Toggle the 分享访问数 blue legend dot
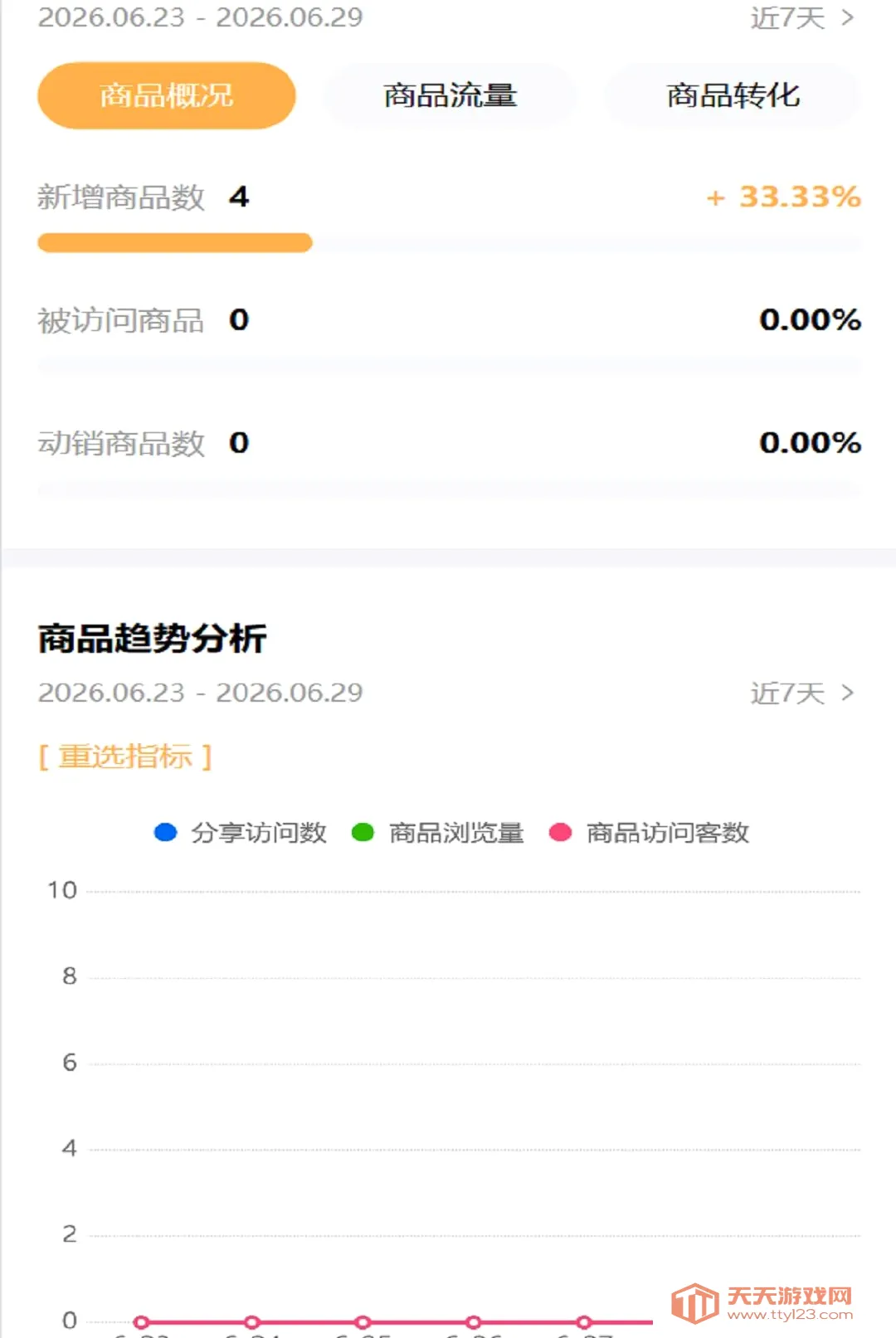The height and width of the screenshot is (1338, 896). click(x=166, y=832)
